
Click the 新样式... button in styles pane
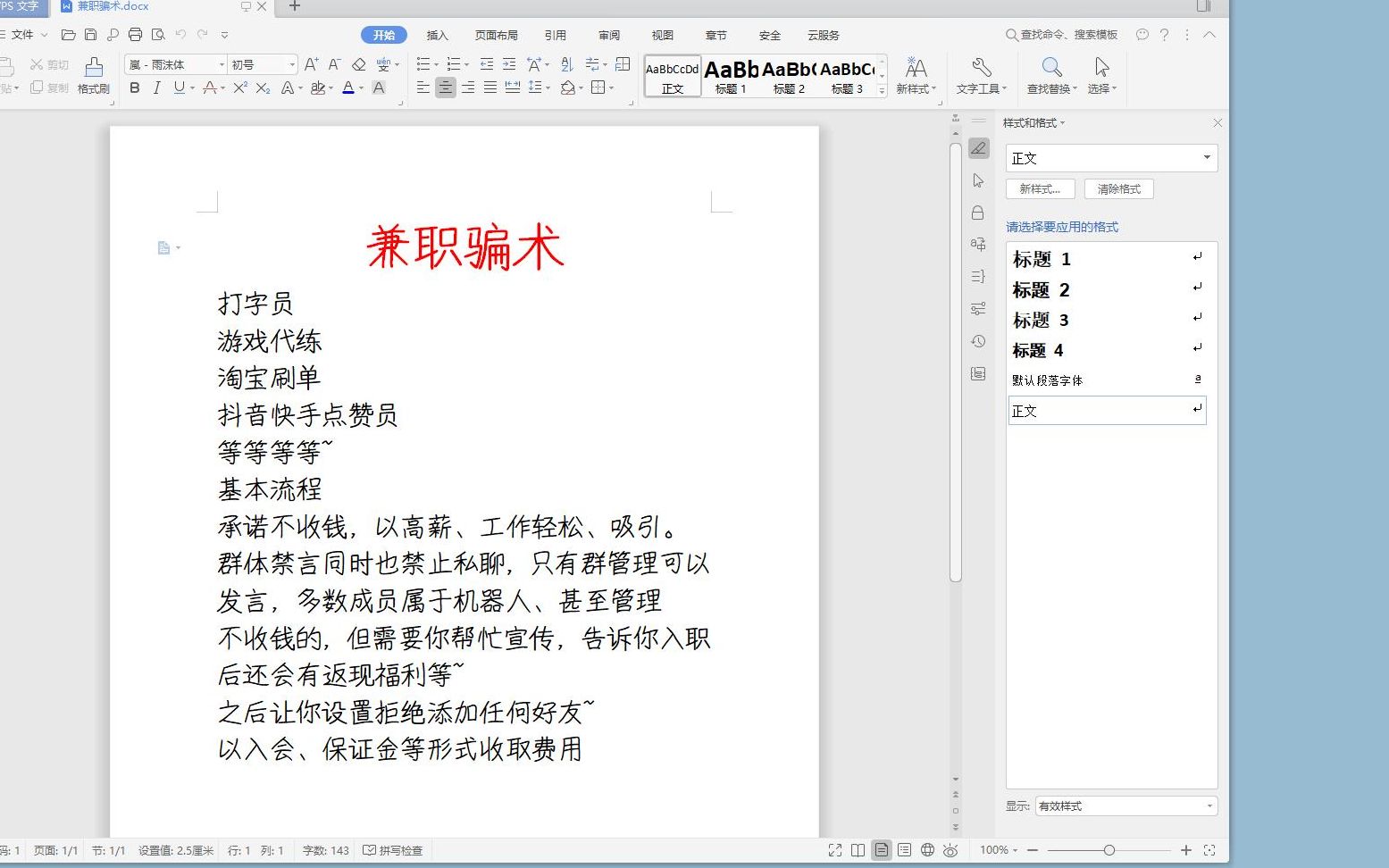point(1041,188)
